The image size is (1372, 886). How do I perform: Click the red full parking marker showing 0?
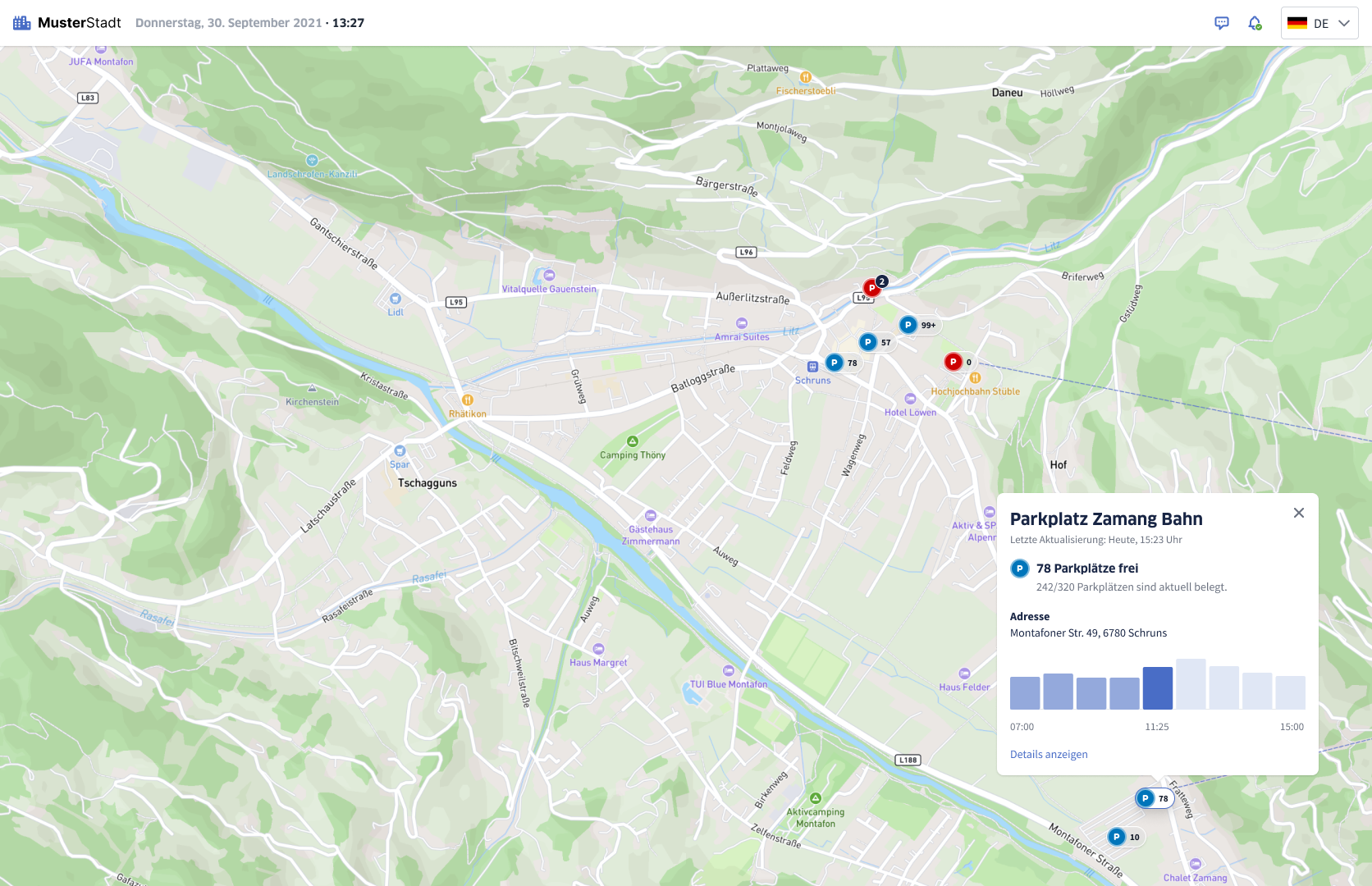(x=952, y=360)
